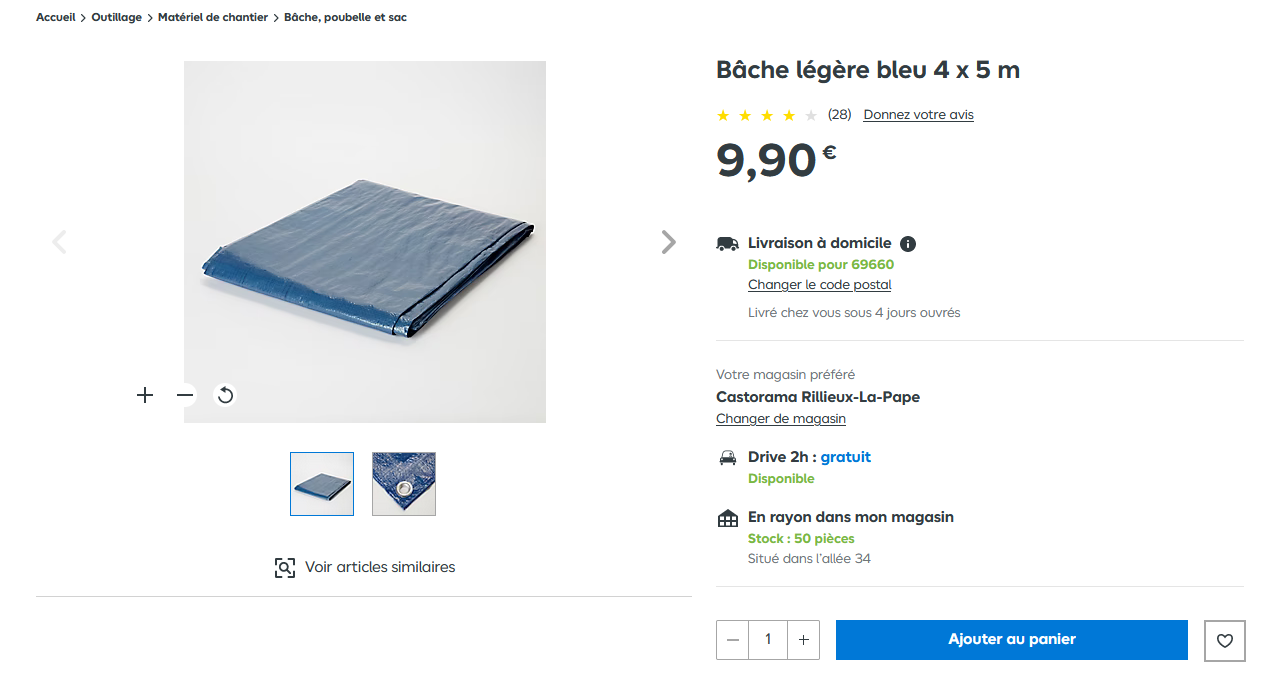Show previous product image with left arrow
This screenshot has height=693, width=1273.
pyautogui.click(x=59, y=242)
